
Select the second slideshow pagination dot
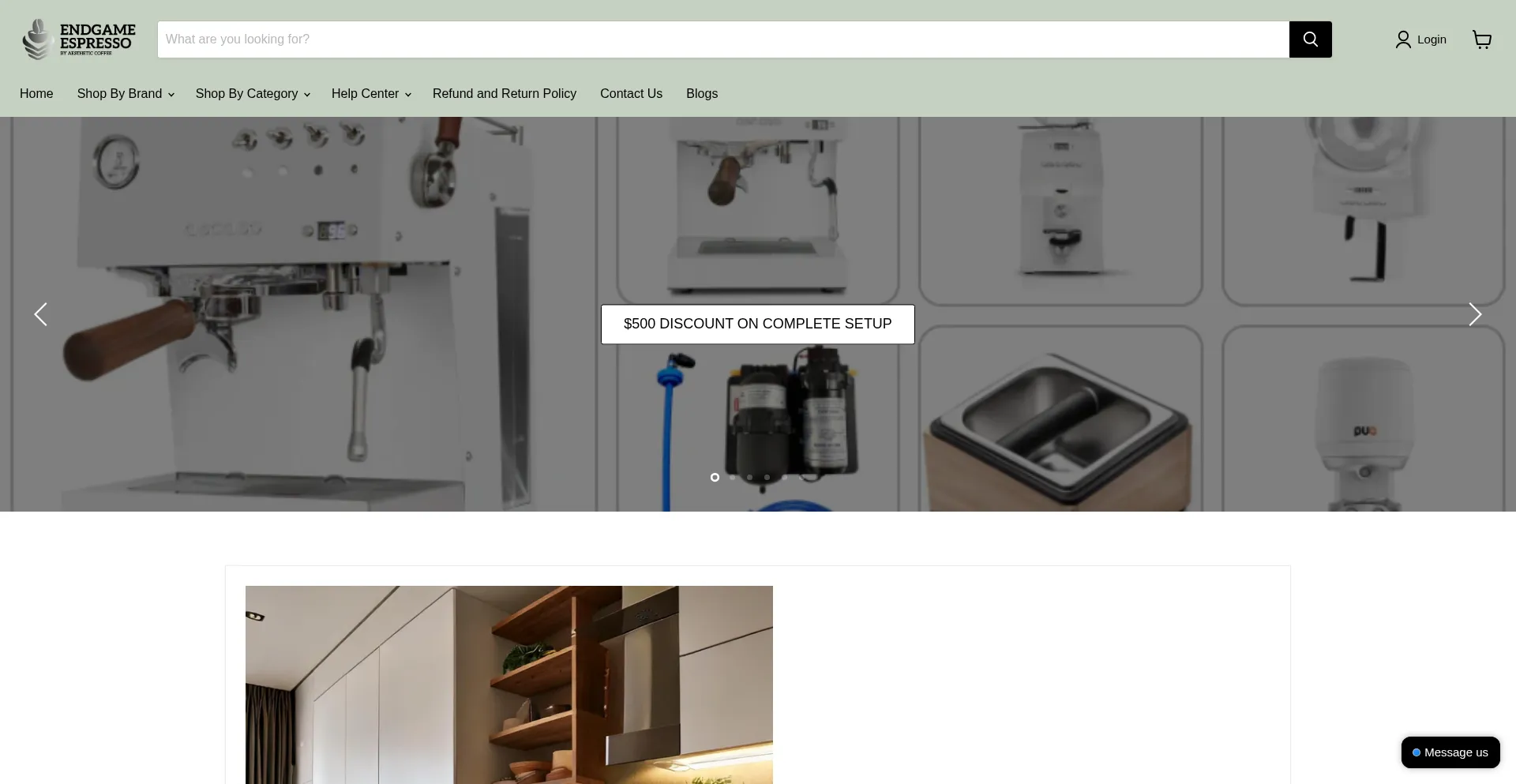pos(732,477)
